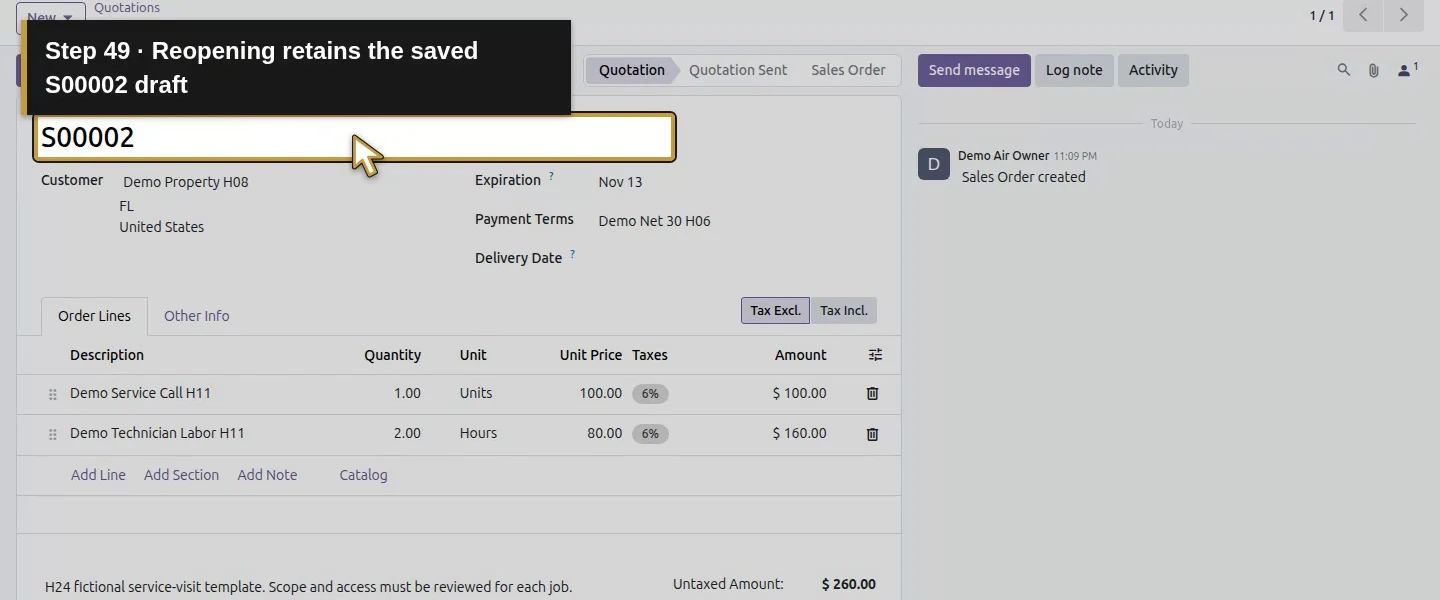Screen dimensions: 1440x600
Task: Select Sales Order status stage
Action: [848, 70]
